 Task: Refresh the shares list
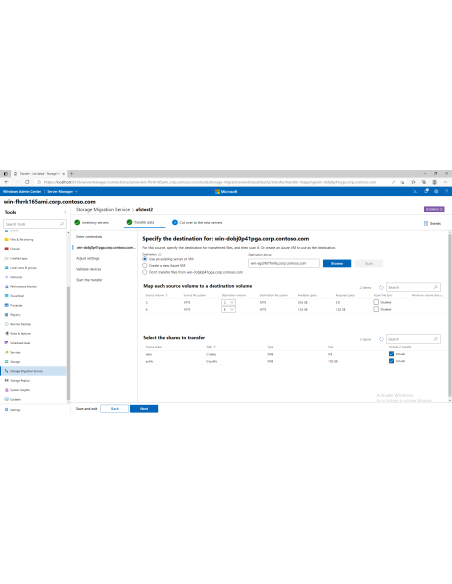tap(381, 339)
